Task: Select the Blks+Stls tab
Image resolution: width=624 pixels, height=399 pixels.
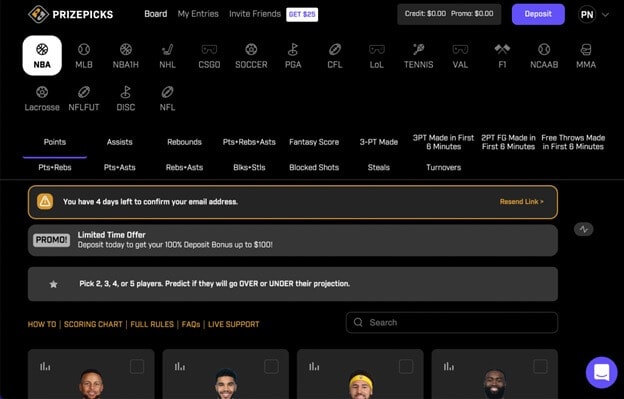Action: (249, 167)
